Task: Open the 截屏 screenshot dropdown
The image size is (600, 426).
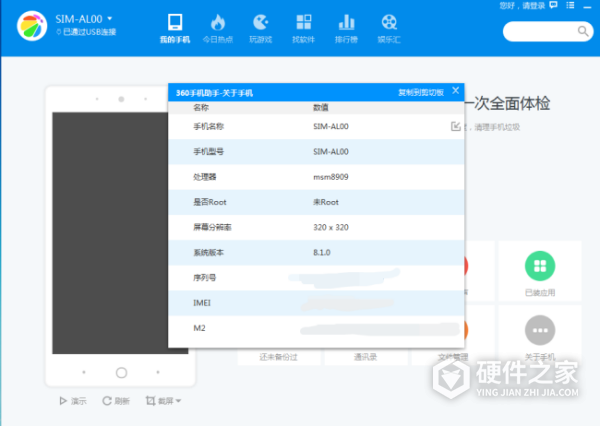Action: pos(163,401)
